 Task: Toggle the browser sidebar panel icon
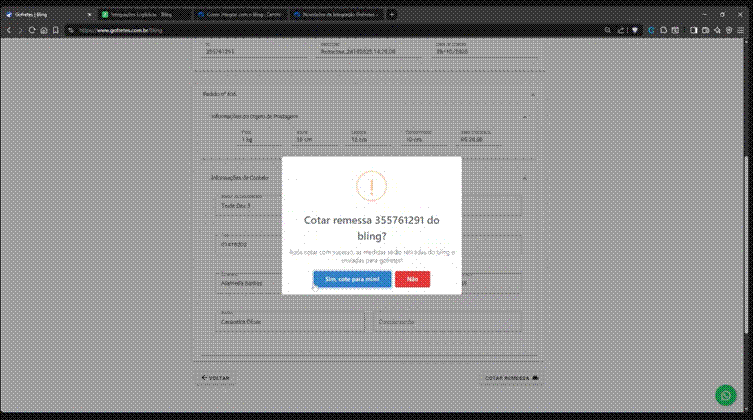tap(693, 30)
